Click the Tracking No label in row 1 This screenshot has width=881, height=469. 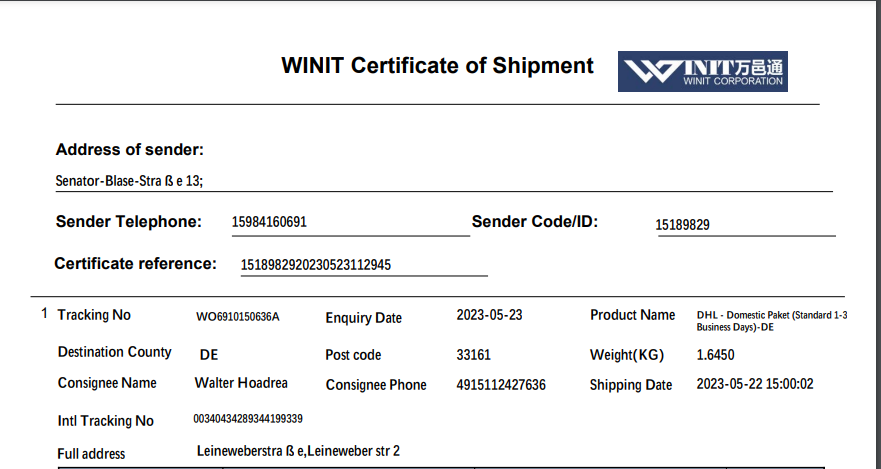pos(94,315)
